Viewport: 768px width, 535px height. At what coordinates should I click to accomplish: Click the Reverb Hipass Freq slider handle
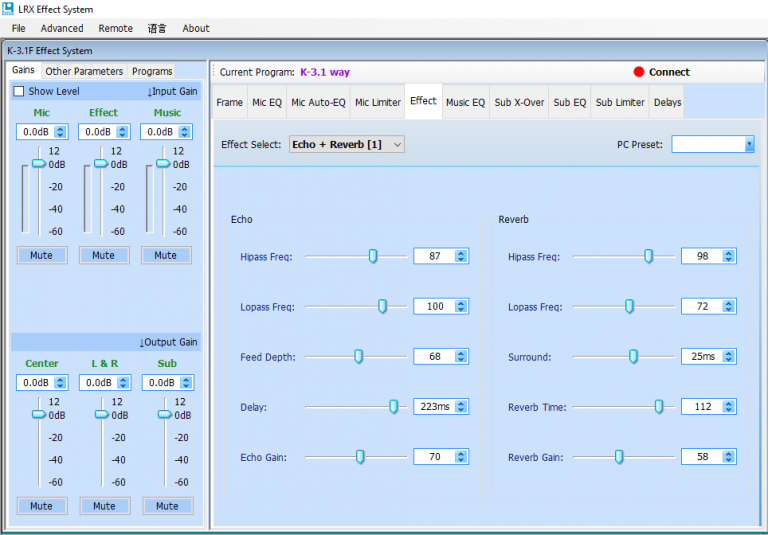coord(648,256)
